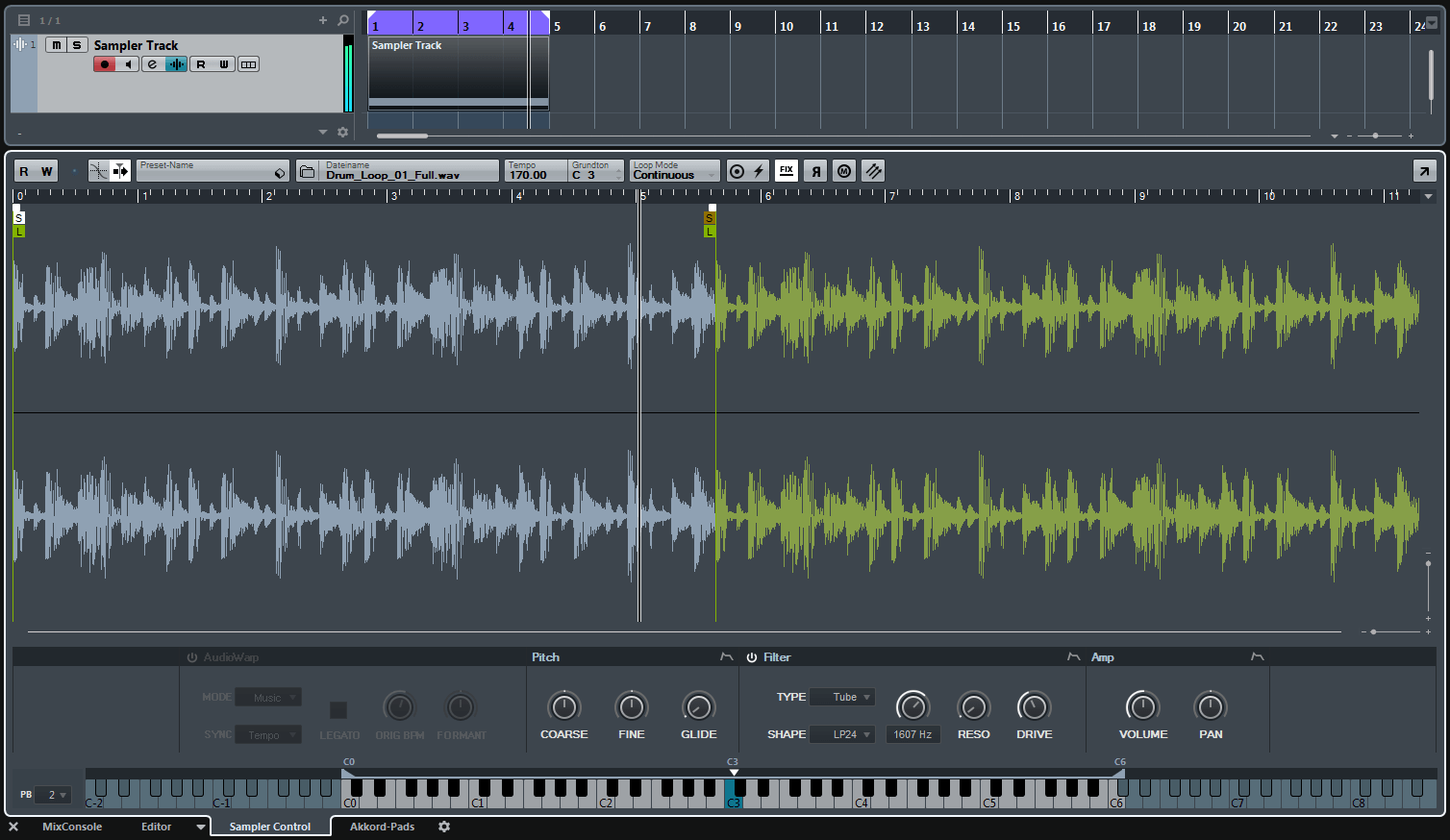The width and height of the screenshot is (1450, 840).
Task: Open the filter SHAPE LP24 dropdown
Action: click(842, 734)
